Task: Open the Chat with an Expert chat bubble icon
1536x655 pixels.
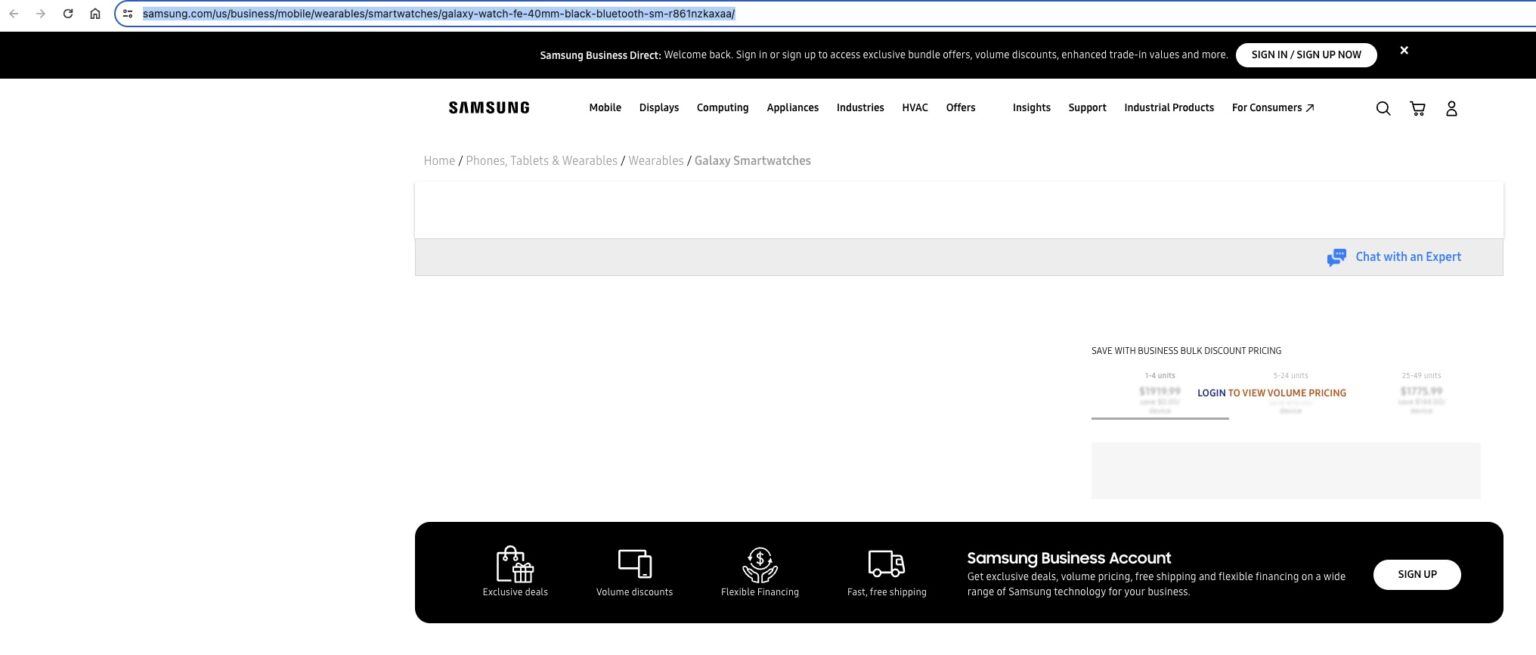Action: click(1336, 256)
